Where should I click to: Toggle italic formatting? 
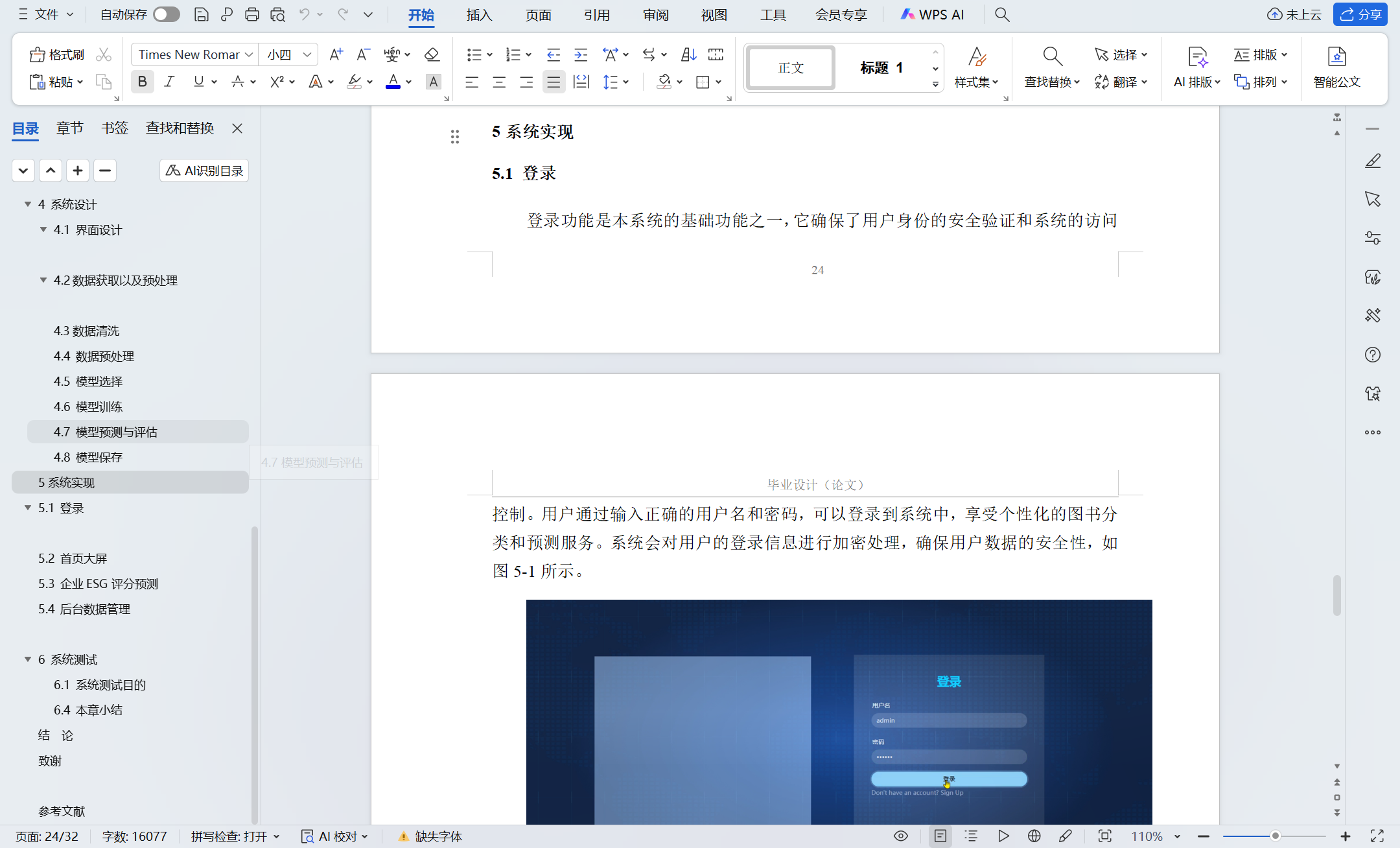[x=170, y=82]
